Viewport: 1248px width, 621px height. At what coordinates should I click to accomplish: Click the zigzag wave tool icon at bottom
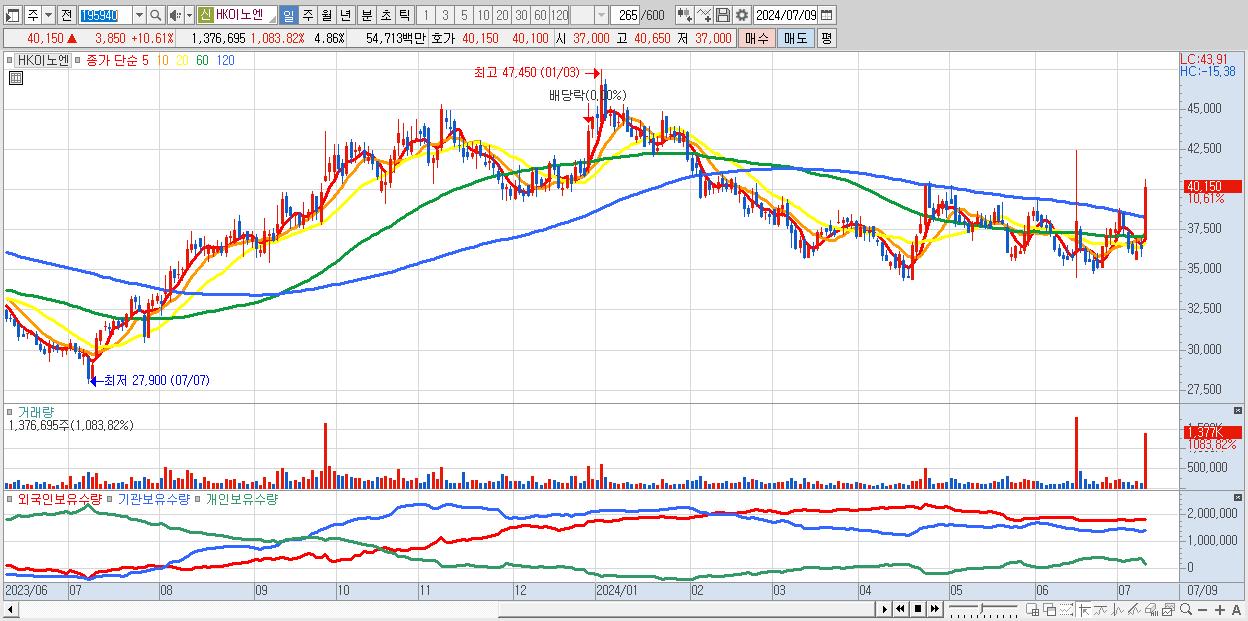1118,610
